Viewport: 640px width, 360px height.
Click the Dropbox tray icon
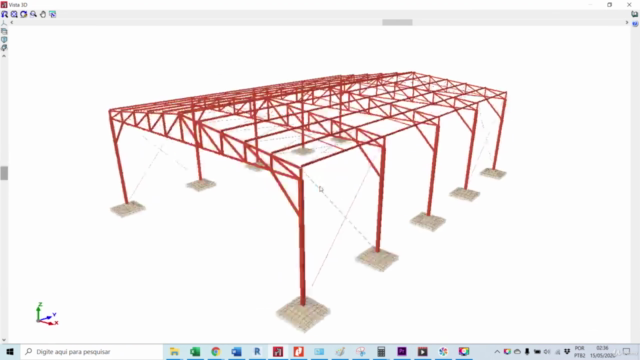point(567,351)
